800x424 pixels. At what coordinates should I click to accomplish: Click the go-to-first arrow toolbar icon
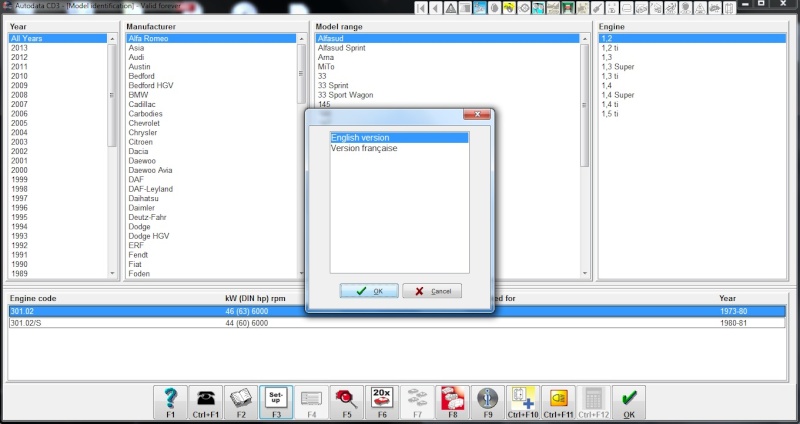[x=421, y=8]
